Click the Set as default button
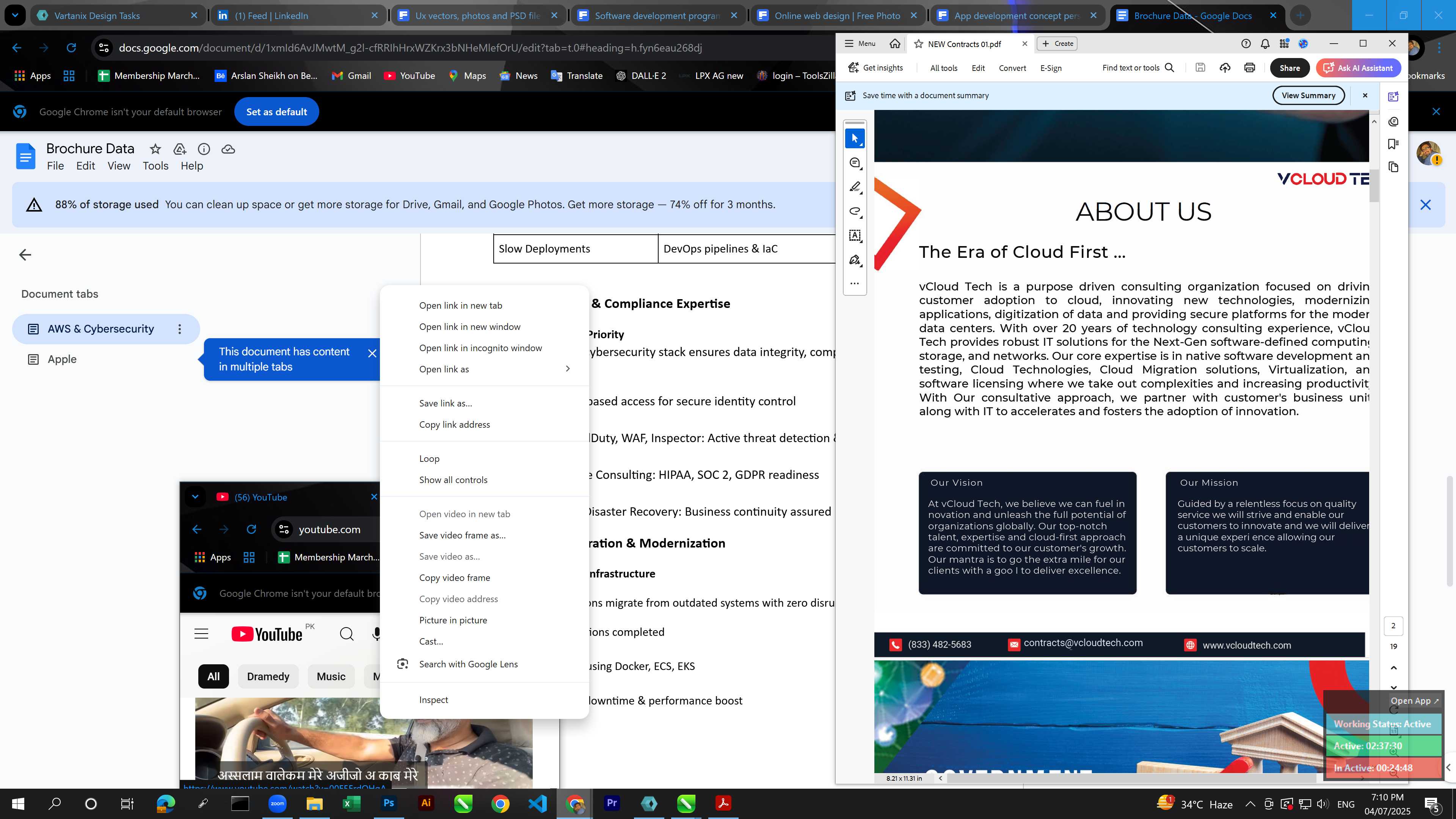Screen dimensions: 1456x819 (x=276, y=112)
